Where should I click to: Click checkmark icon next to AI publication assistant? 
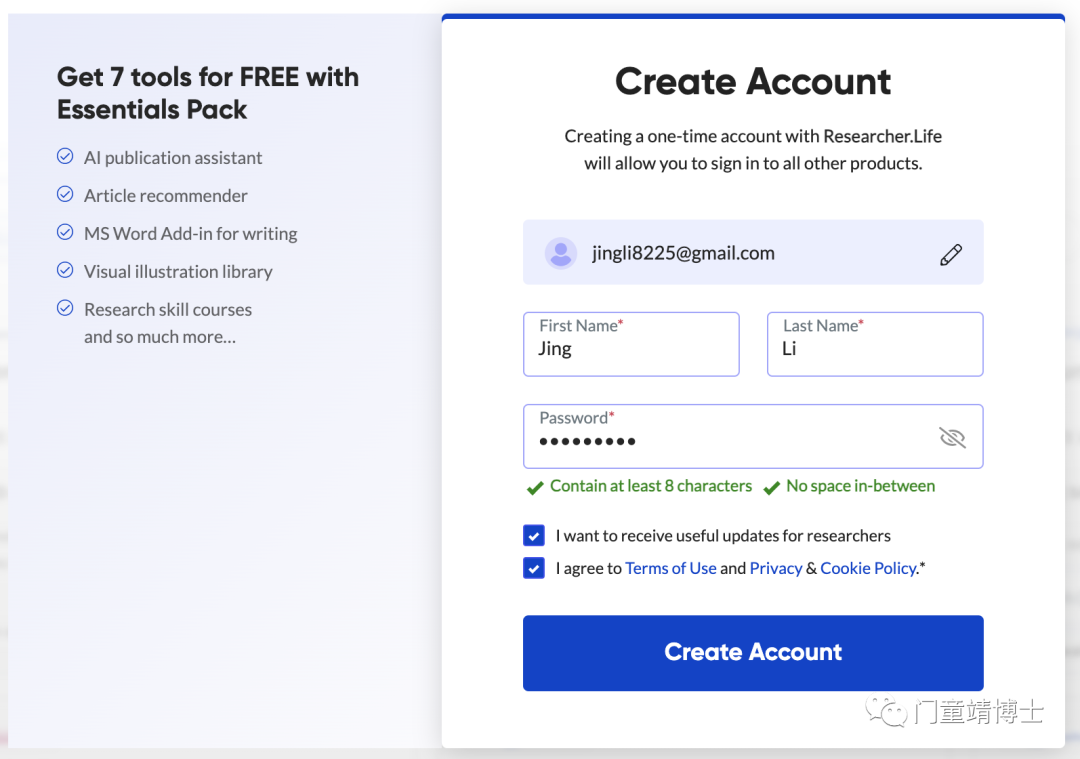65,156
